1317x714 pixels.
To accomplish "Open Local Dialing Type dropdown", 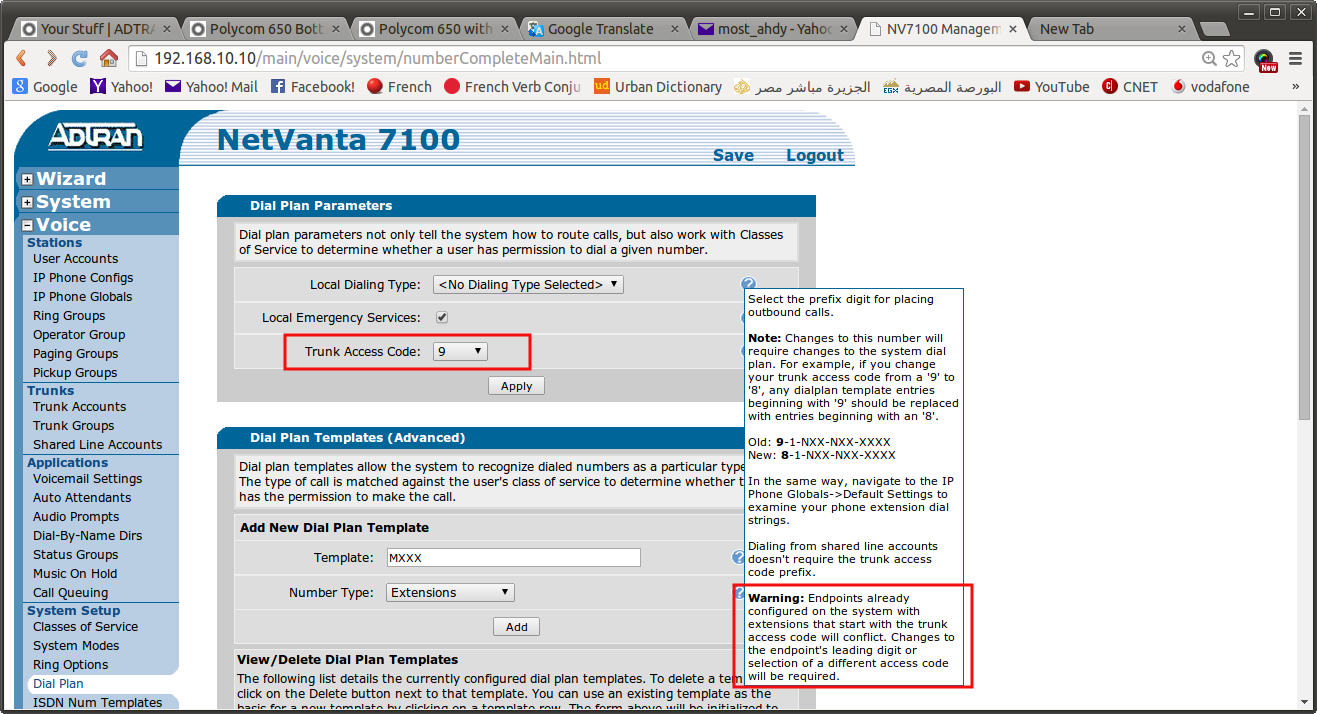I will 528,284.
